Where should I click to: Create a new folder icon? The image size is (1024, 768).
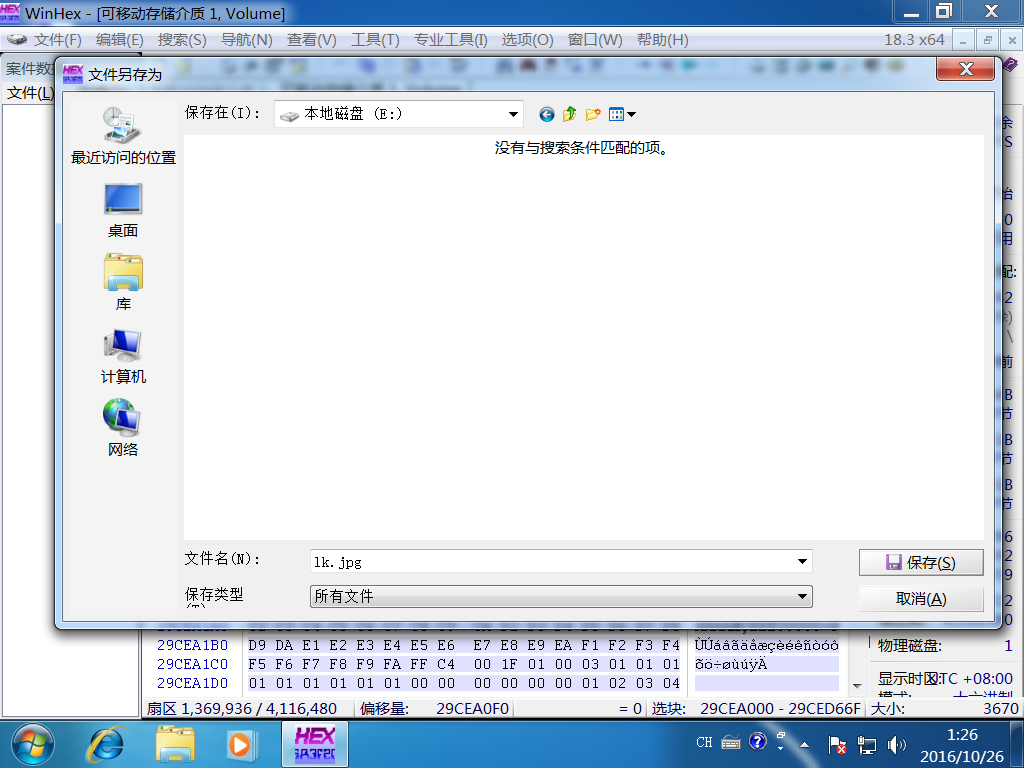[592, 114]
